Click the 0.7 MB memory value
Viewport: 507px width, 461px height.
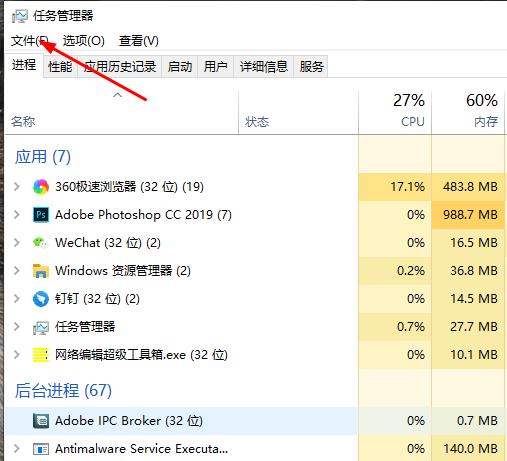477,421
